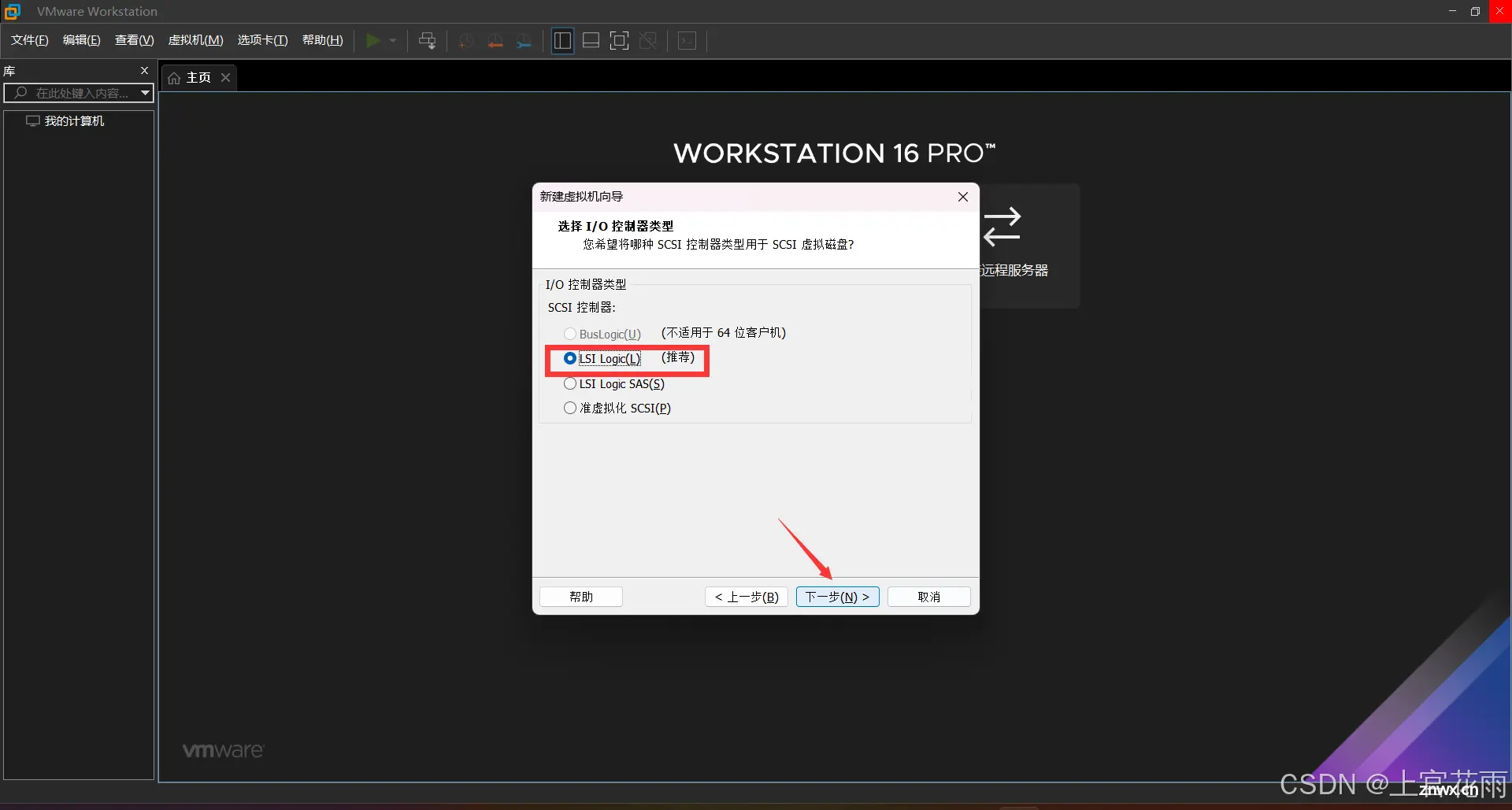Click the search magnifier icon in library
Image resolution: width=1512 pixels, height=810 pixels.
click(x=21, y=93)
